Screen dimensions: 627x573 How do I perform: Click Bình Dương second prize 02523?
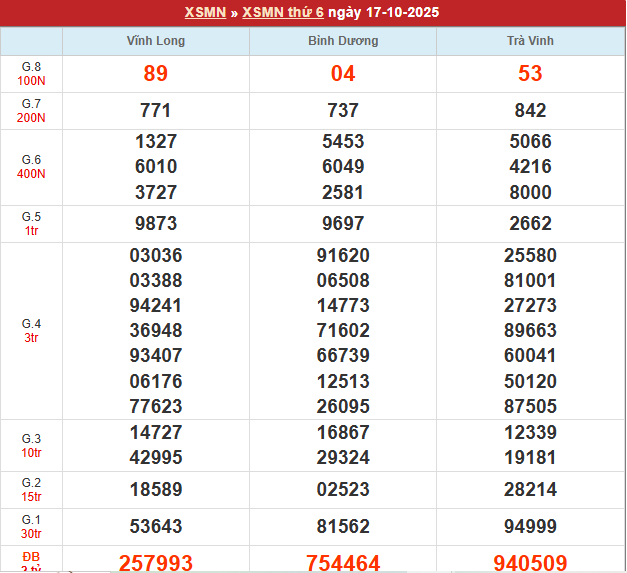[x=343, y=490]
